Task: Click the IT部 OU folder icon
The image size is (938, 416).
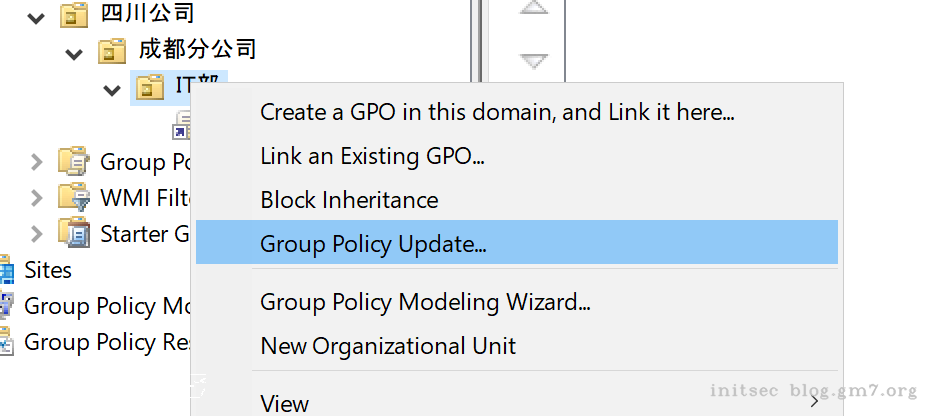Action: click(149, 87)
